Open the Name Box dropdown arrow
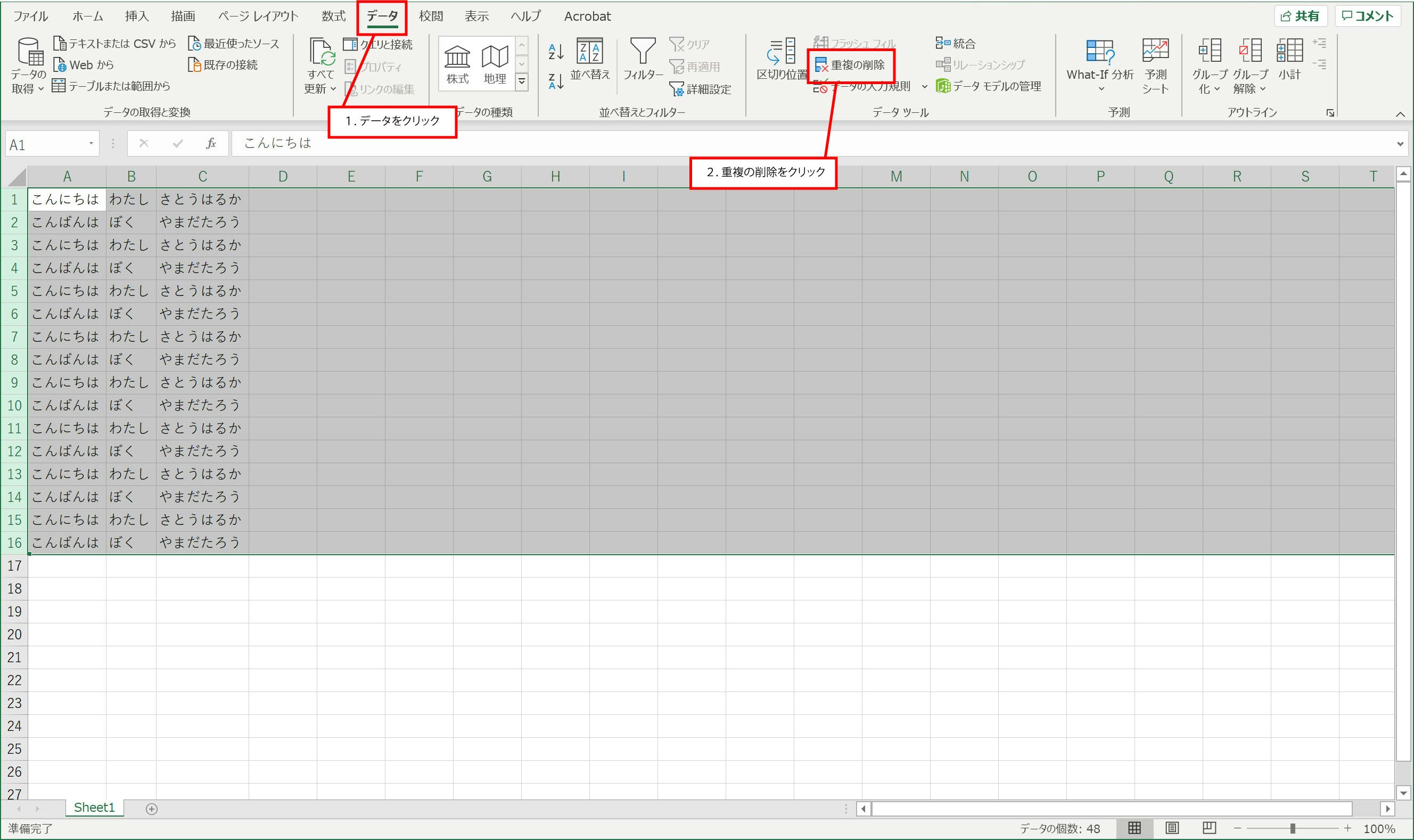 pyautogui.click(x=91, y=144)
